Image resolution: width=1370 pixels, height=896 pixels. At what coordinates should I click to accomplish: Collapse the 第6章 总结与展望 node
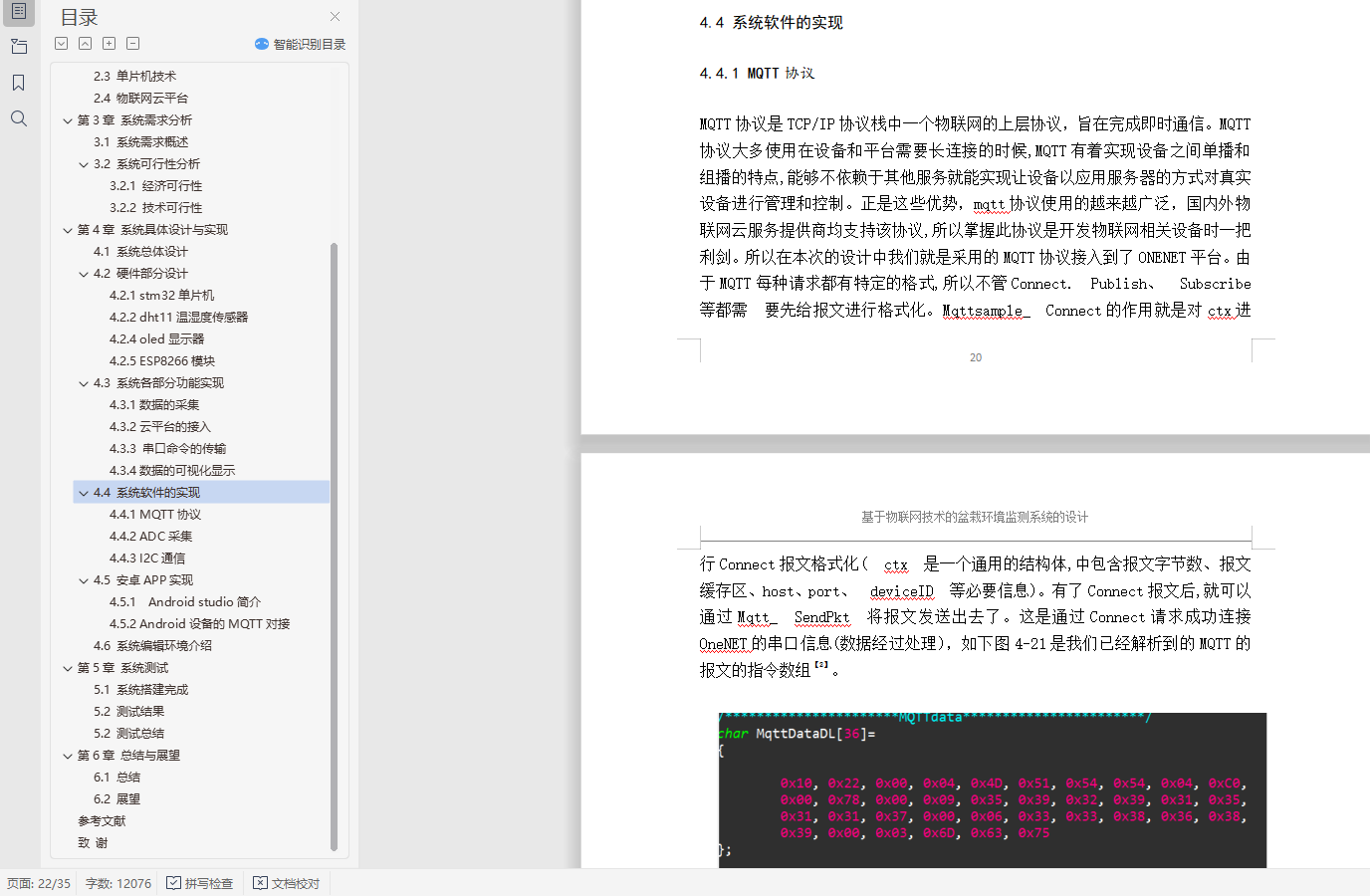click(68, 756)
